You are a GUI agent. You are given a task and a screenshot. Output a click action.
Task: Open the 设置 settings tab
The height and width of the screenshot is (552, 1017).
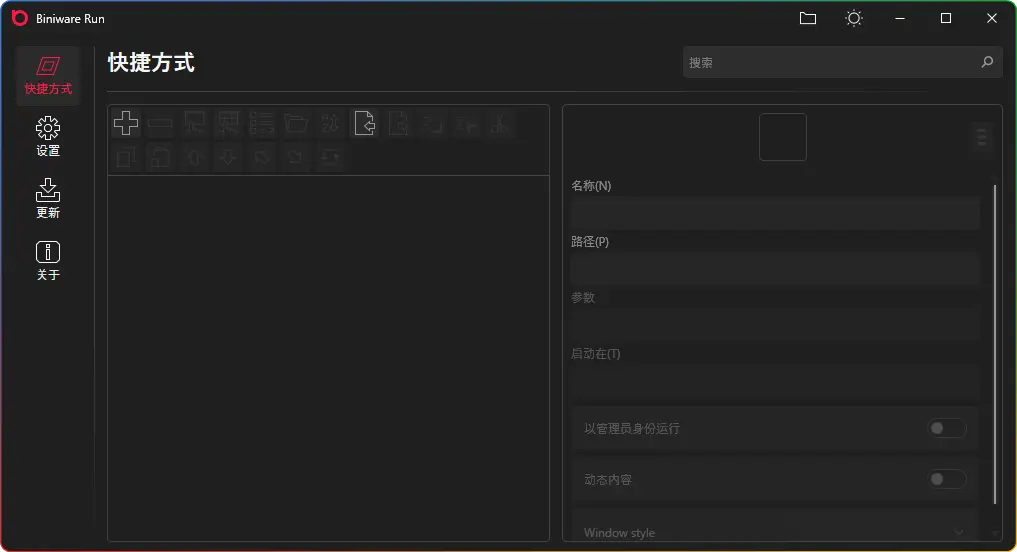(48, 137)
